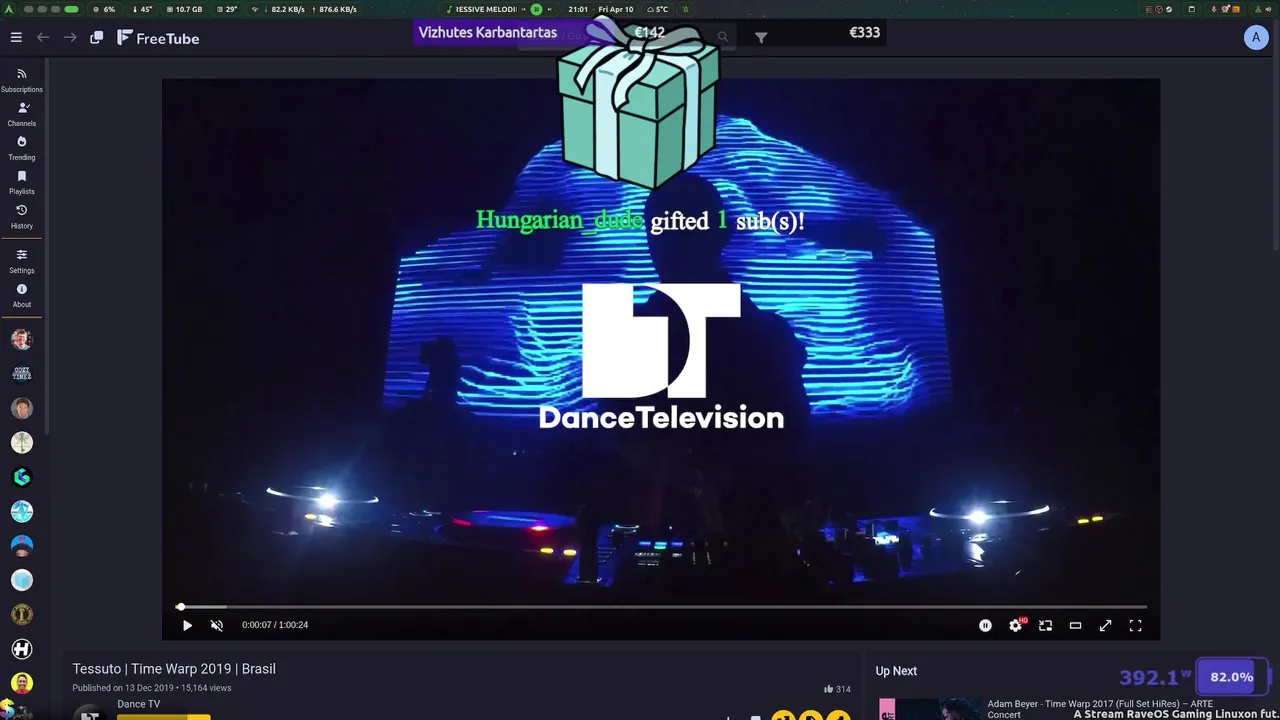This screenshot has height=720, width=1280.
Task: Open About in the sidebar
Action: click(x=22, y=295)
